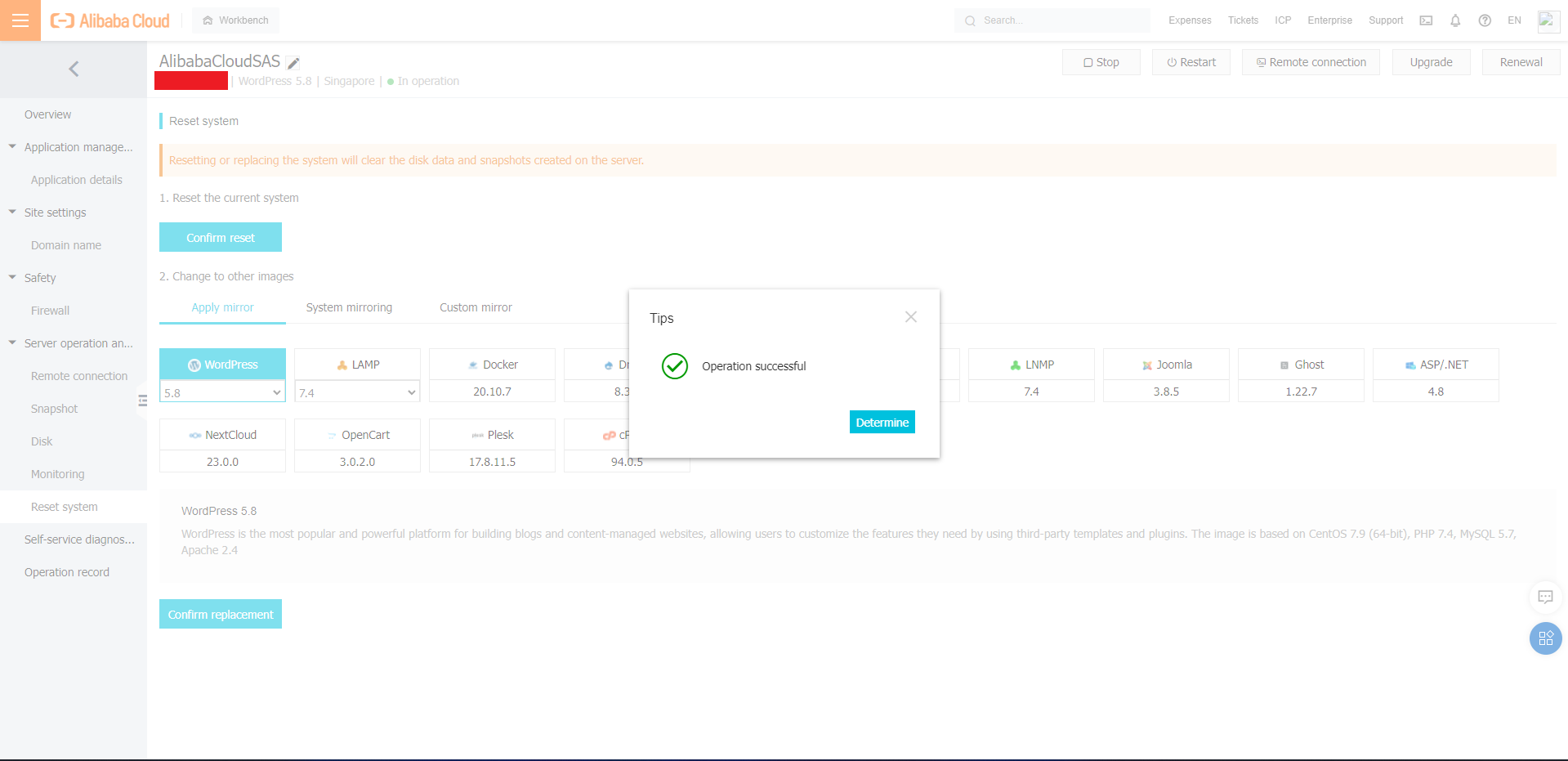
Task: Open Remote connection in the sidebar
Action: tap(74, 376)
